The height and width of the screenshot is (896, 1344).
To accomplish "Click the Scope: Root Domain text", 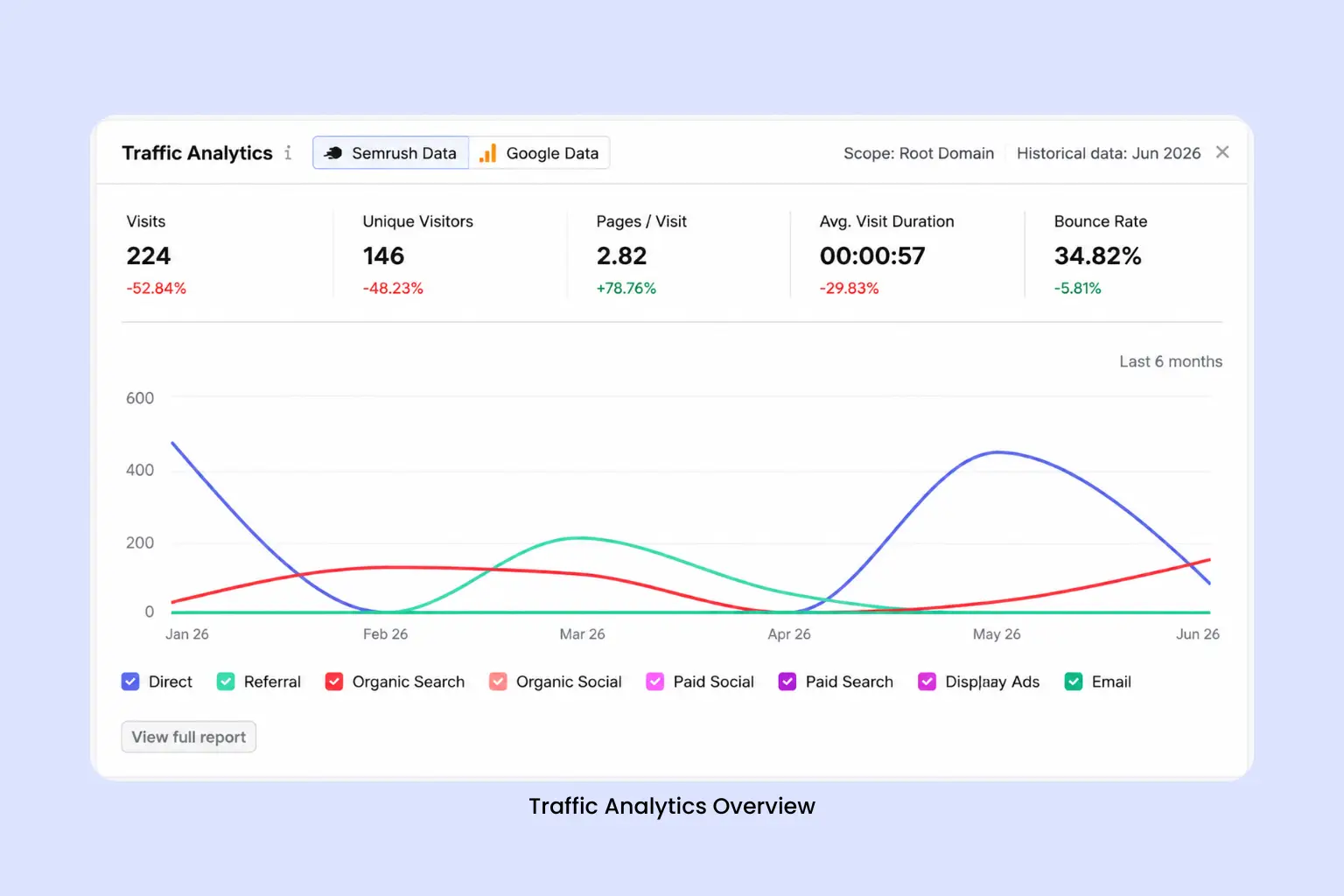I will [x=919, y=153].
